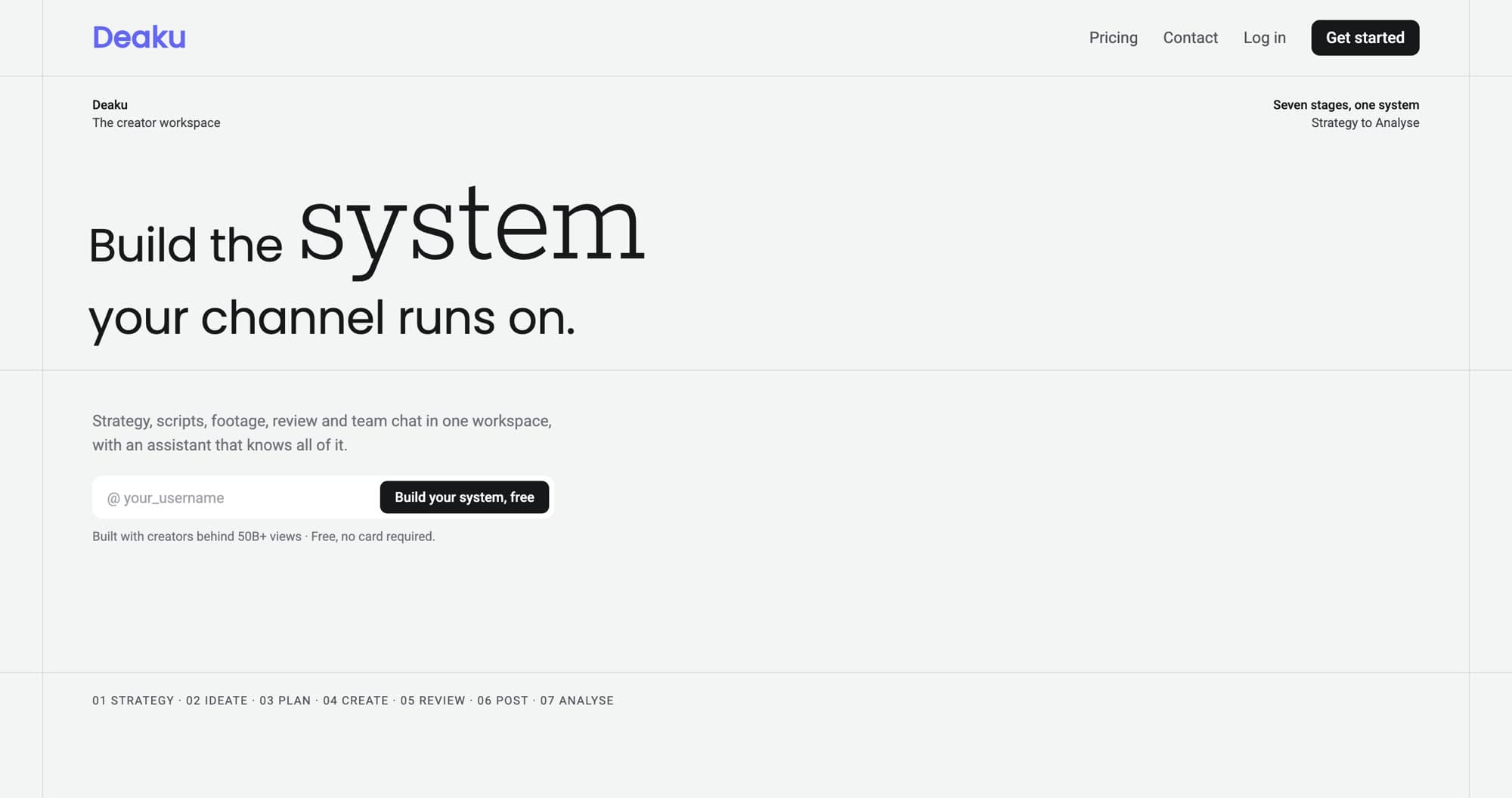Viewport: 1512px width, 798px height.
Task: Open the Pricing page
Action: pyautogui.click(x=1113, y=38)
